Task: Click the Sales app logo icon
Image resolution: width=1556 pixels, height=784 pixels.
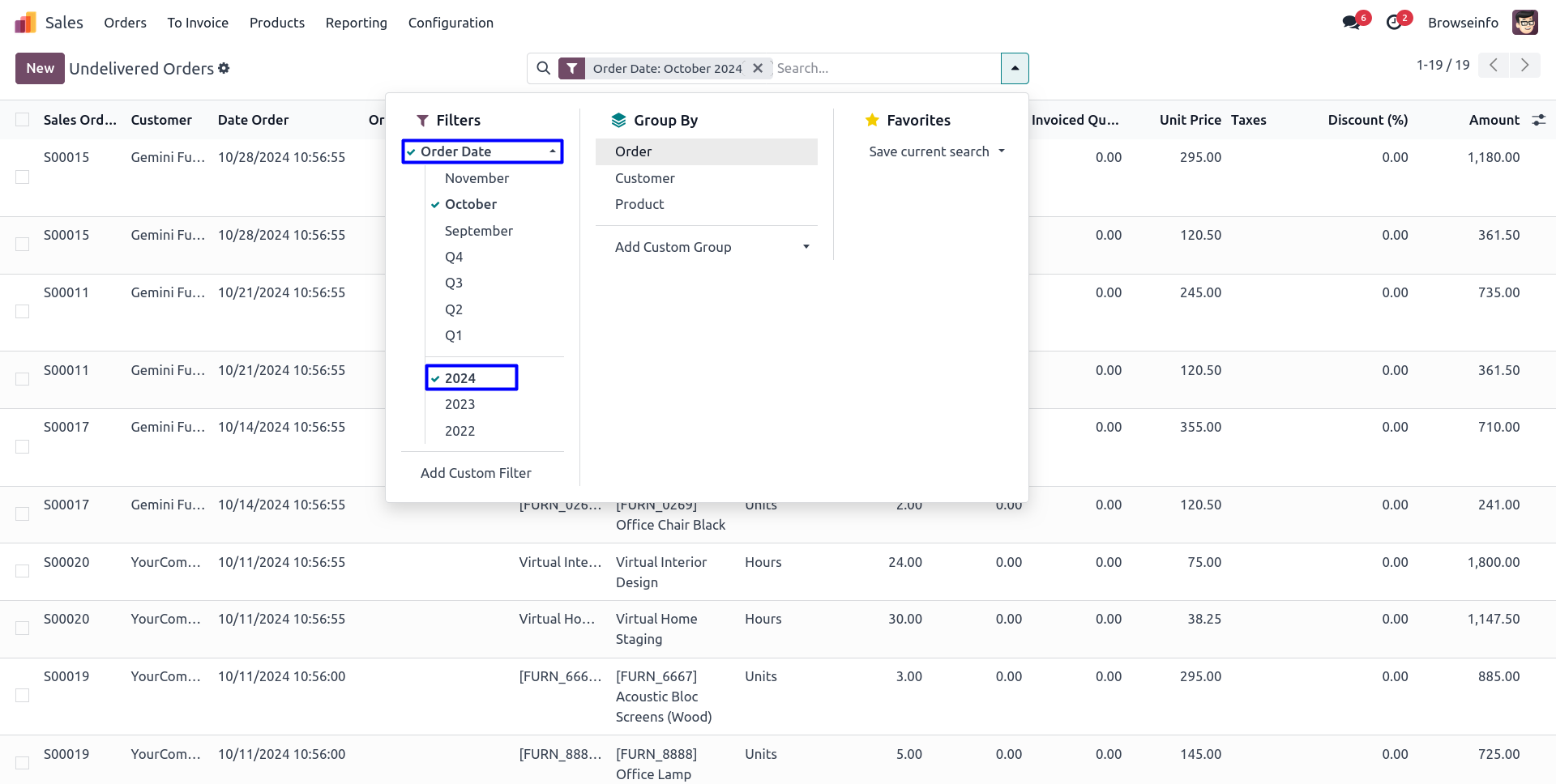Action: coord(25,23)
